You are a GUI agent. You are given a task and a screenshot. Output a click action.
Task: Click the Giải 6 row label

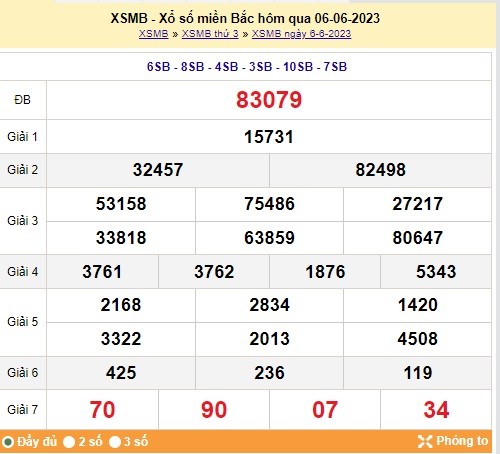pyautogui.click(x=22, y=373)
